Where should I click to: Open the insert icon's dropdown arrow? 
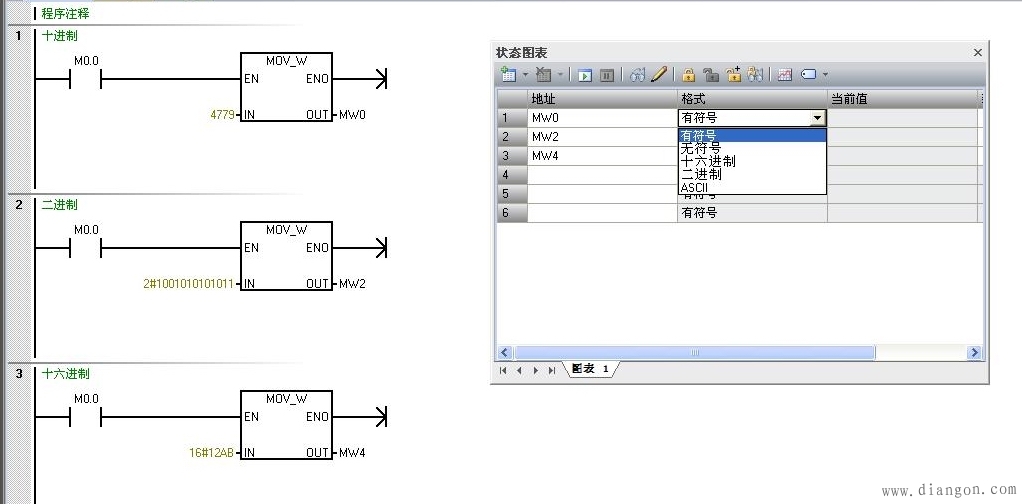[525, 75]
